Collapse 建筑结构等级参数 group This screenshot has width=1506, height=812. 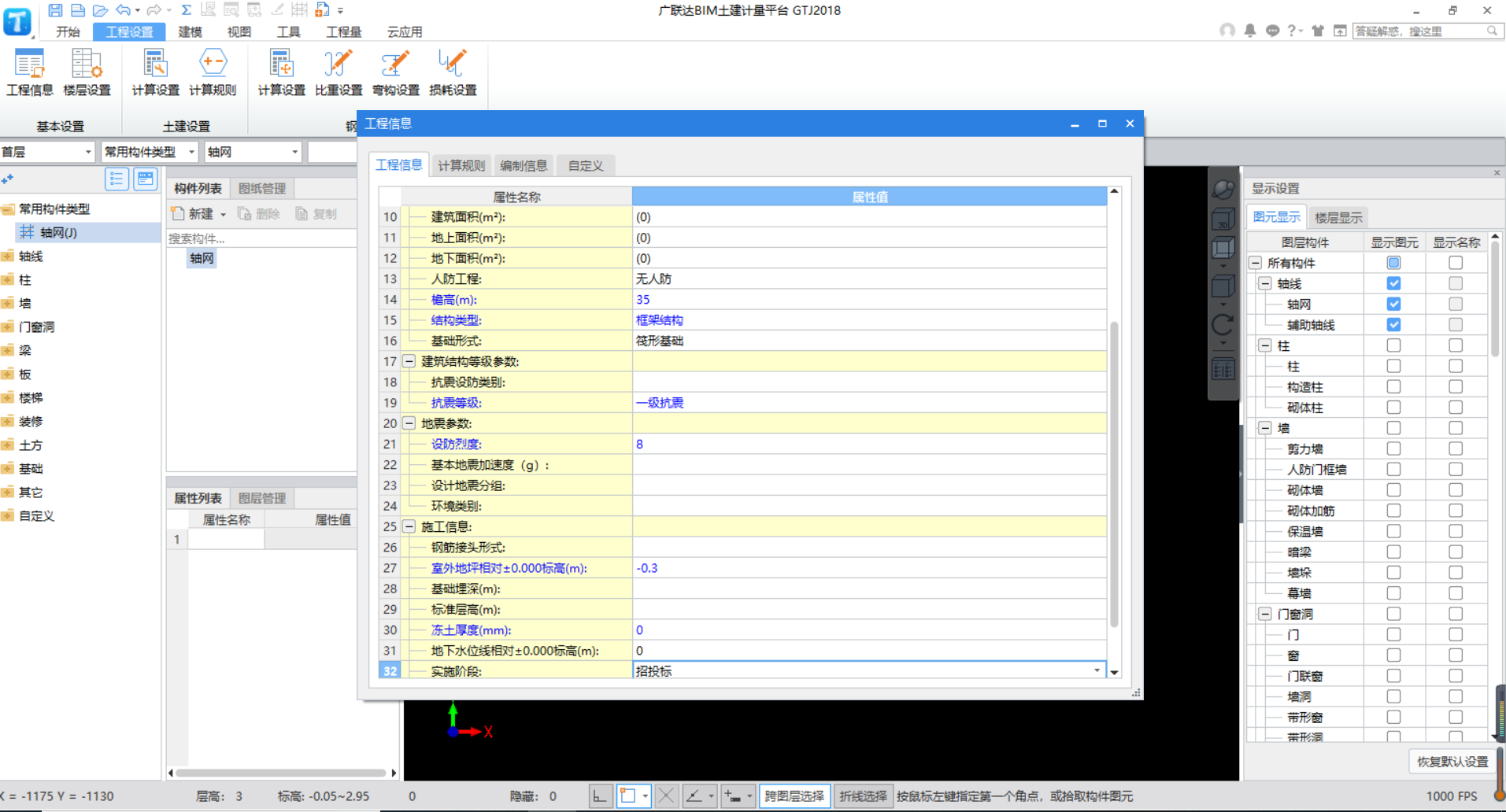point(409,361)
